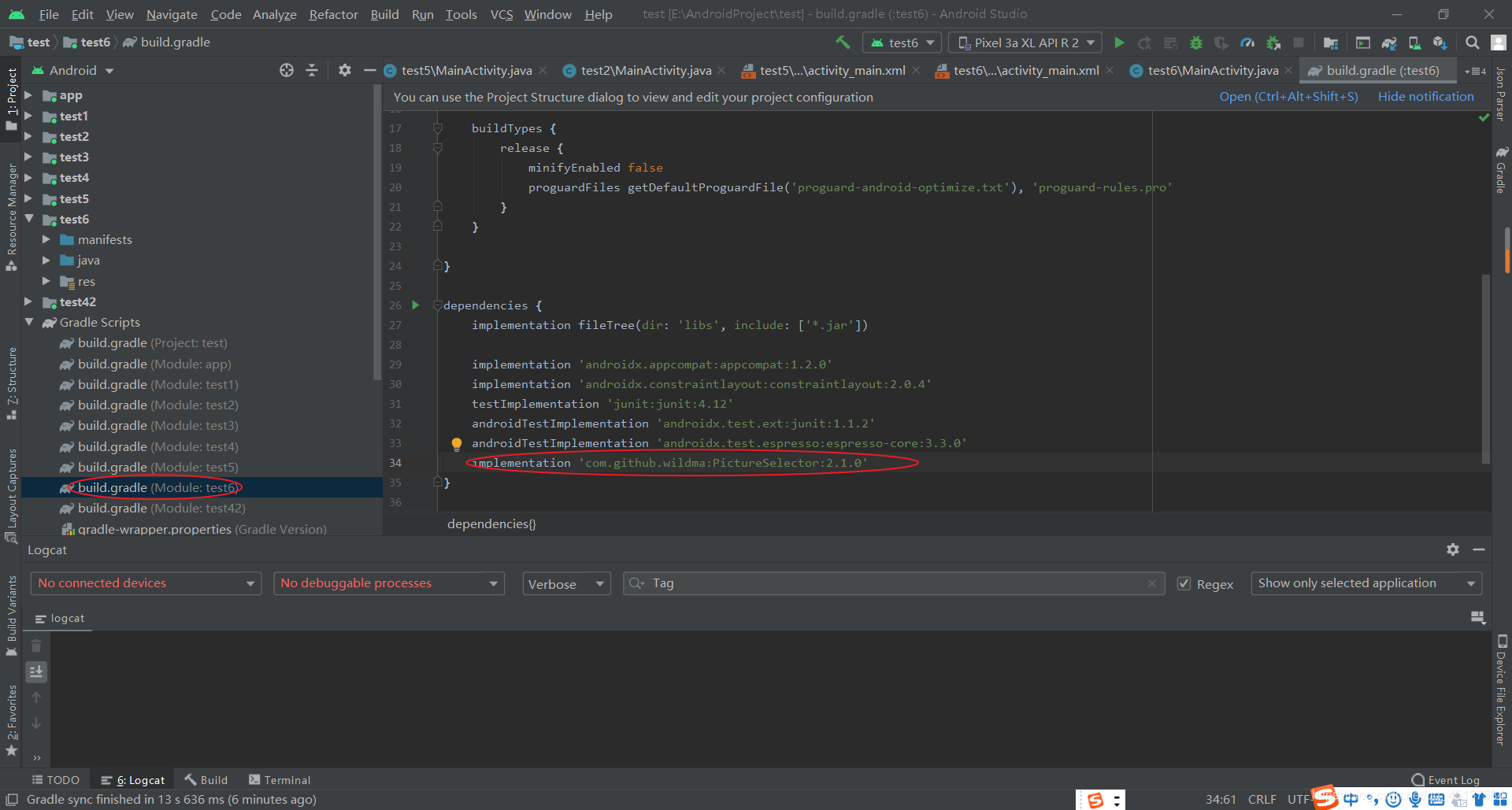Screen dimensions: 1512x810
Task: Locate the current file in Project tree
Action: point(287,70)
